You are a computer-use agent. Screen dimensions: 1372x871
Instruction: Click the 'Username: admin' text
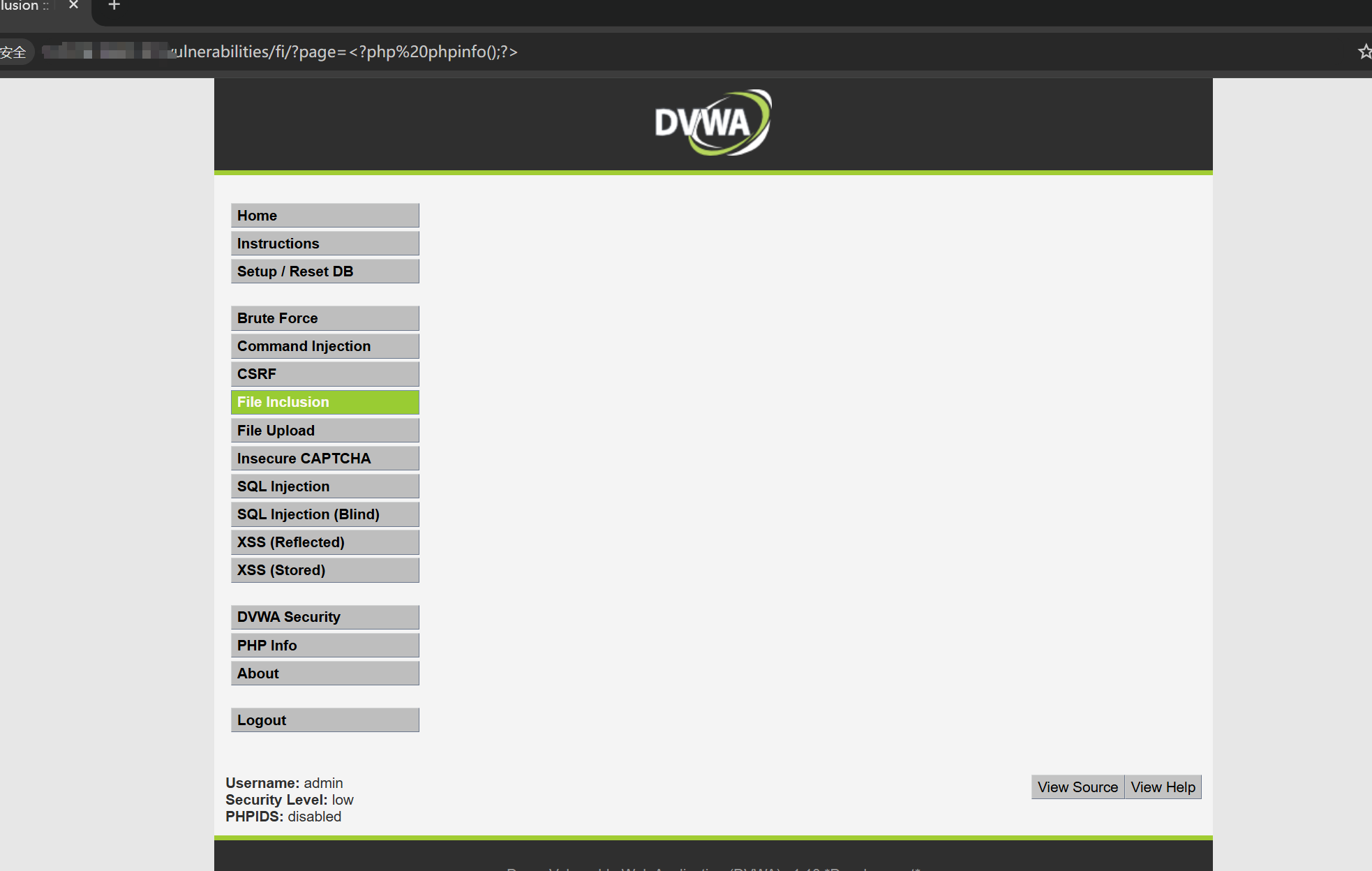tap(284, 783)
